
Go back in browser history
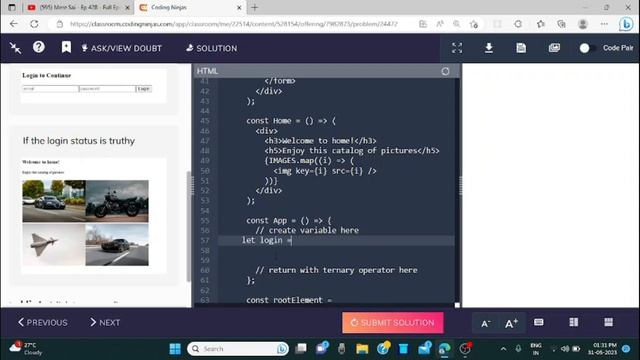point(14,24)
